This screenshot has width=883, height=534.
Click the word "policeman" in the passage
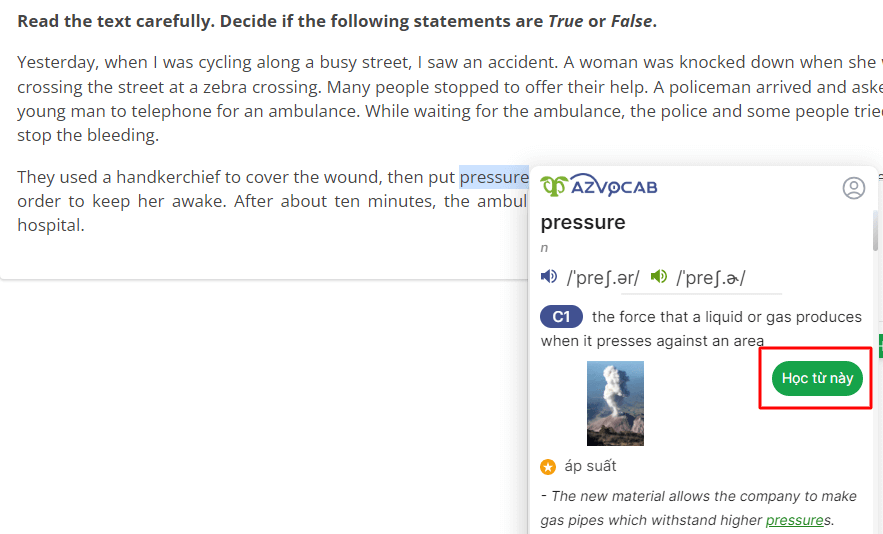coord(722,87)
